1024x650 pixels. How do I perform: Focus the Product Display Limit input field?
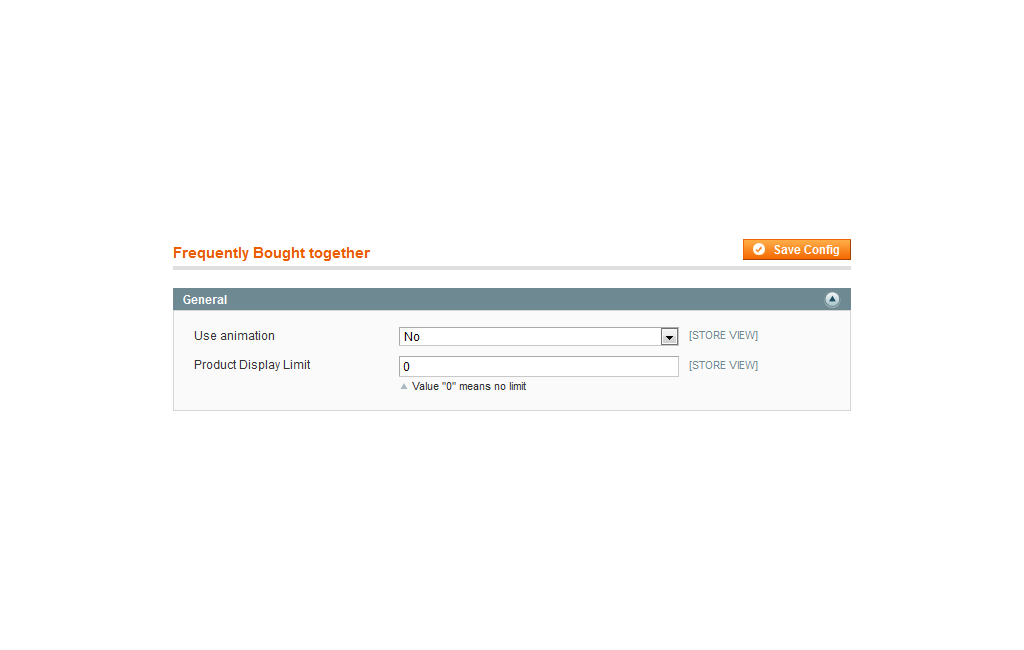[x=538, y=366]
